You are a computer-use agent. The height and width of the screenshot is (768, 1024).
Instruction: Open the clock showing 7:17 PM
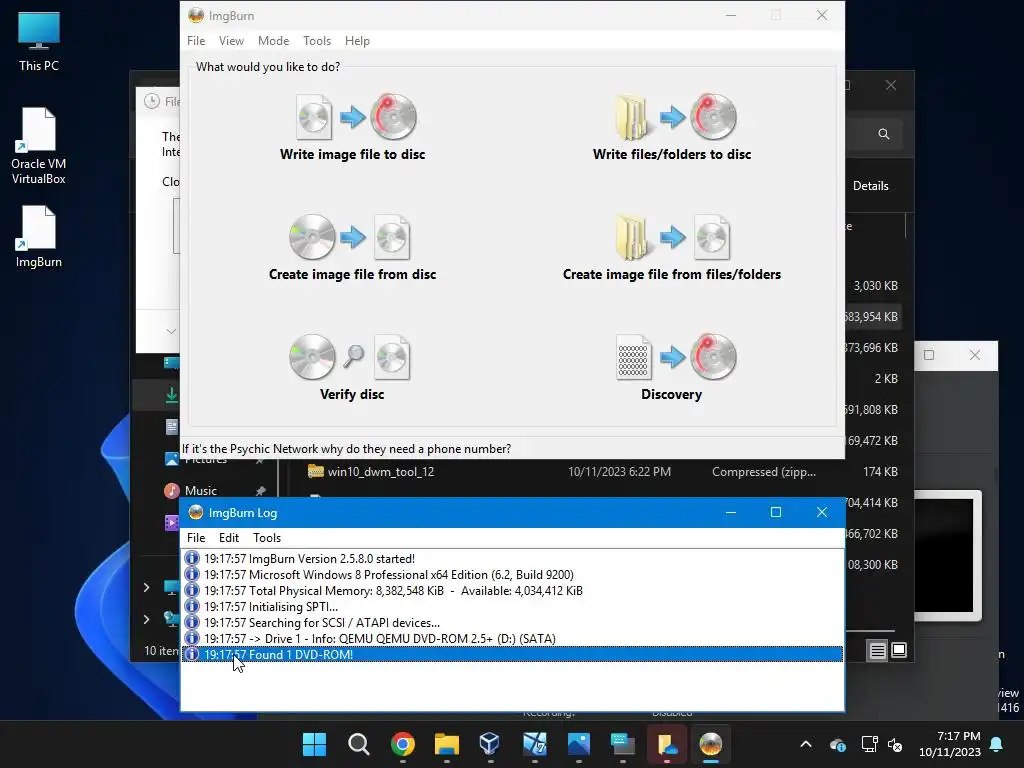click(950, 744)
